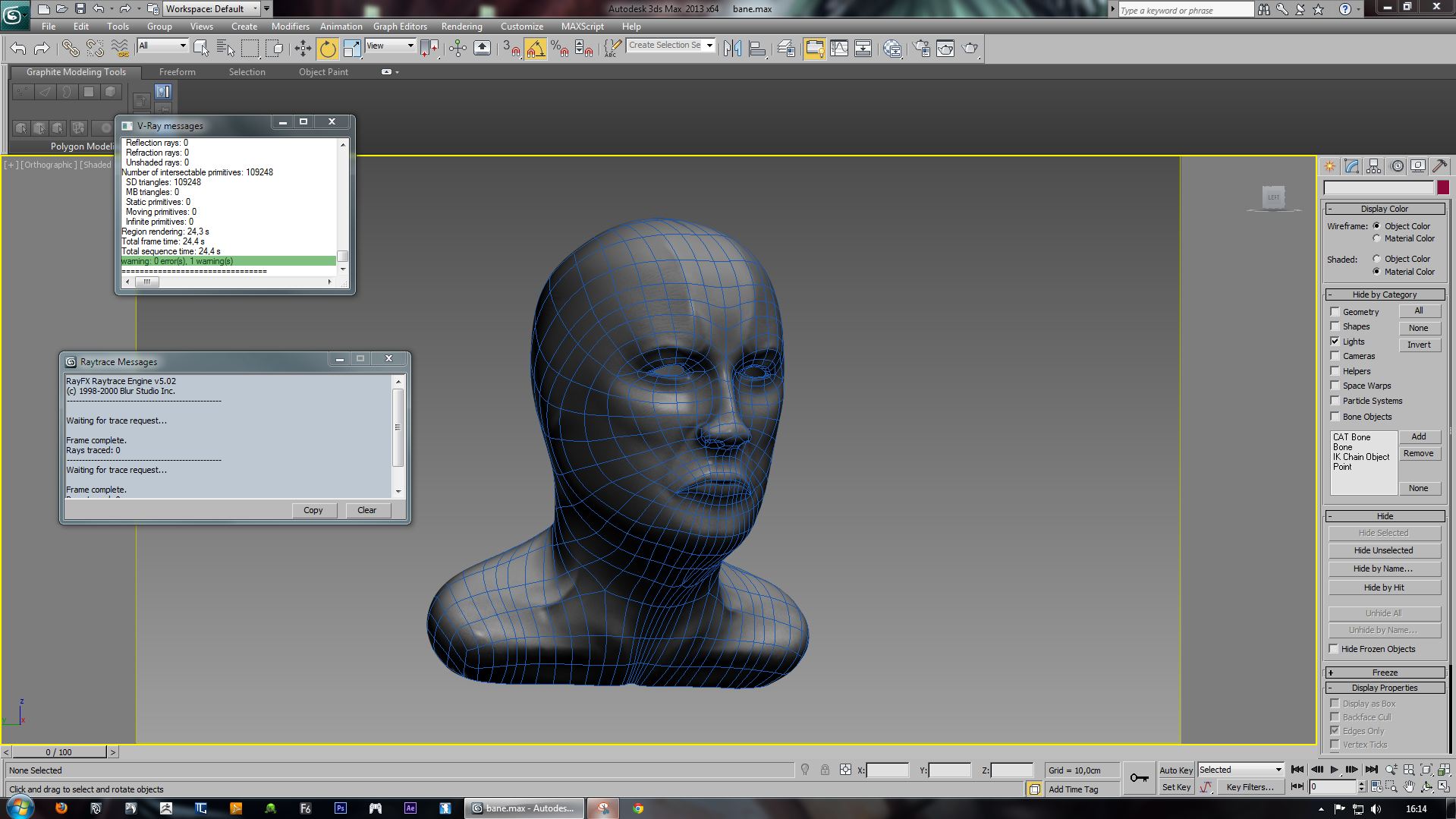Open Google Chrome from the taskbar

pyautogui.click(x=638, y=808)
